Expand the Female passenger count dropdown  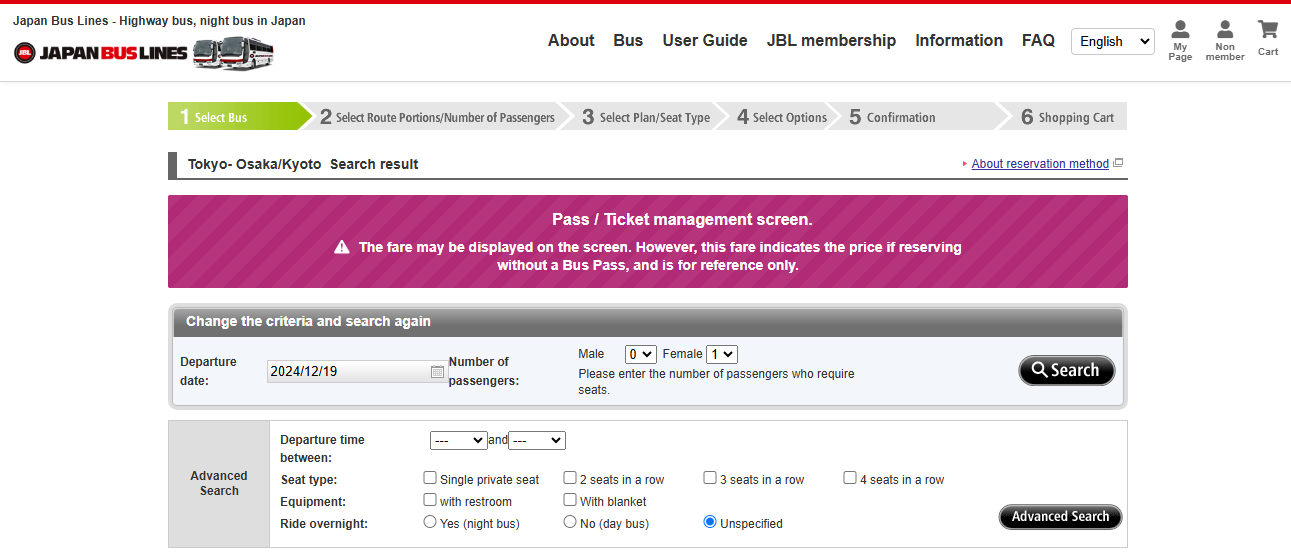(x=721, y=354)
